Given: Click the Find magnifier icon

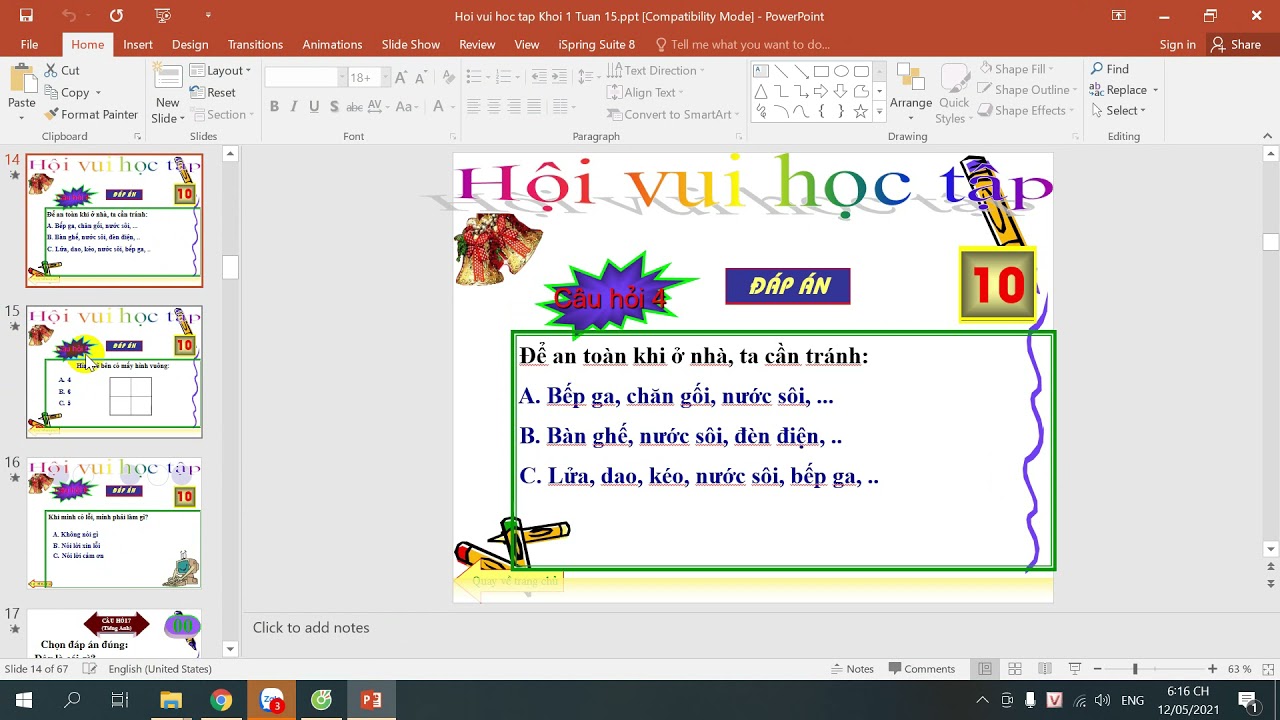Looking at the screenshot, I should pos(1097,69).
